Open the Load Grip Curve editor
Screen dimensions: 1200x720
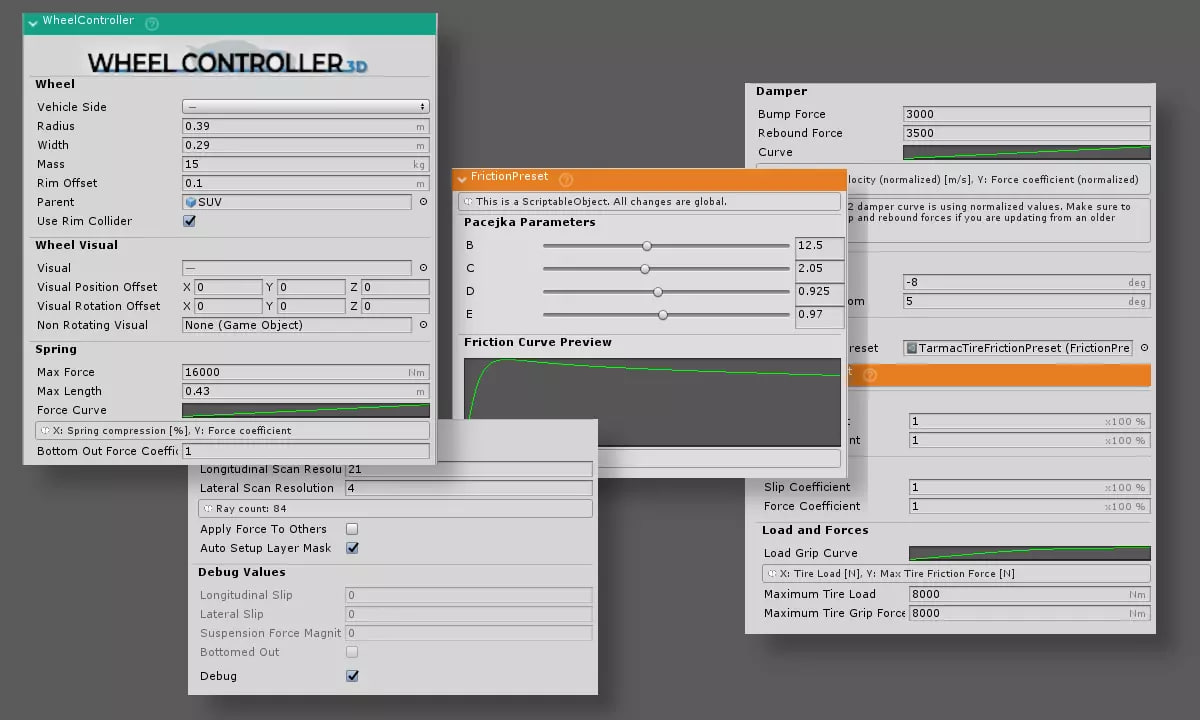(1029, 553)
